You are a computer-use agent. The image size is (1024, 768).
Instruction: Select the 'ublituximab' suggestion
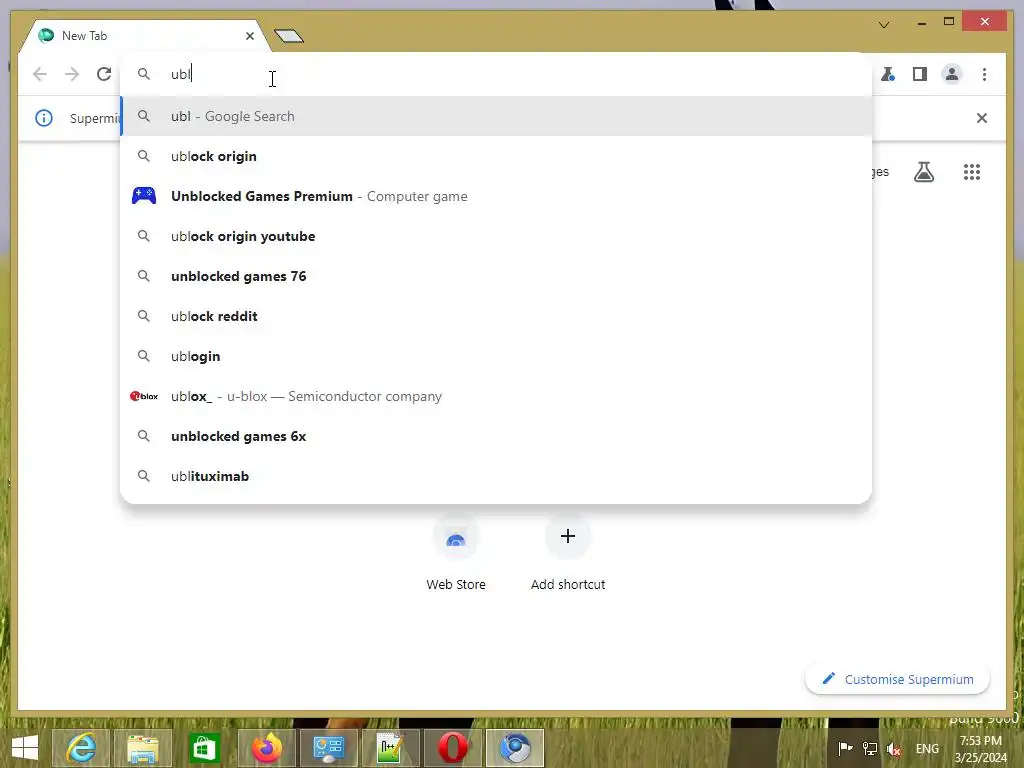(496, 476)
